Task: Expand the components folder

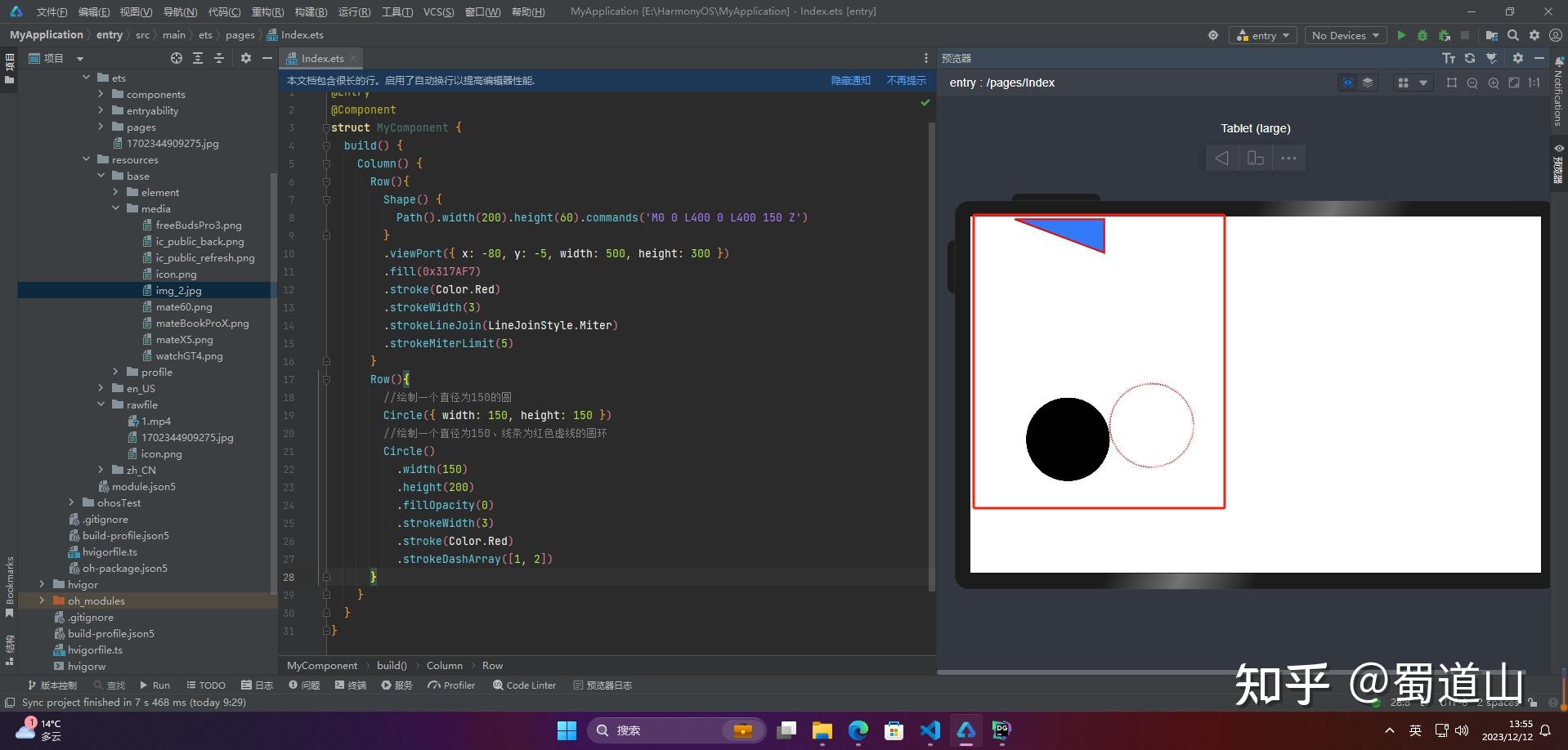Action: coord(101,94)
